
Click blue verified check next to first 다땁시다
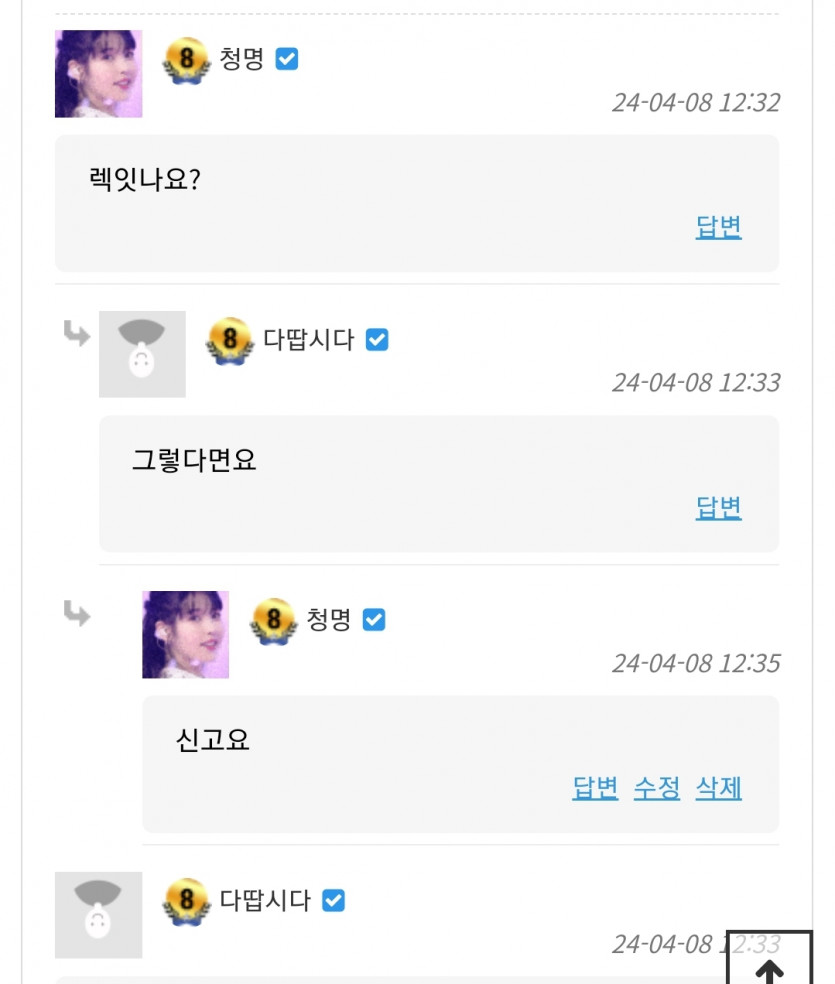coord(376,341)
